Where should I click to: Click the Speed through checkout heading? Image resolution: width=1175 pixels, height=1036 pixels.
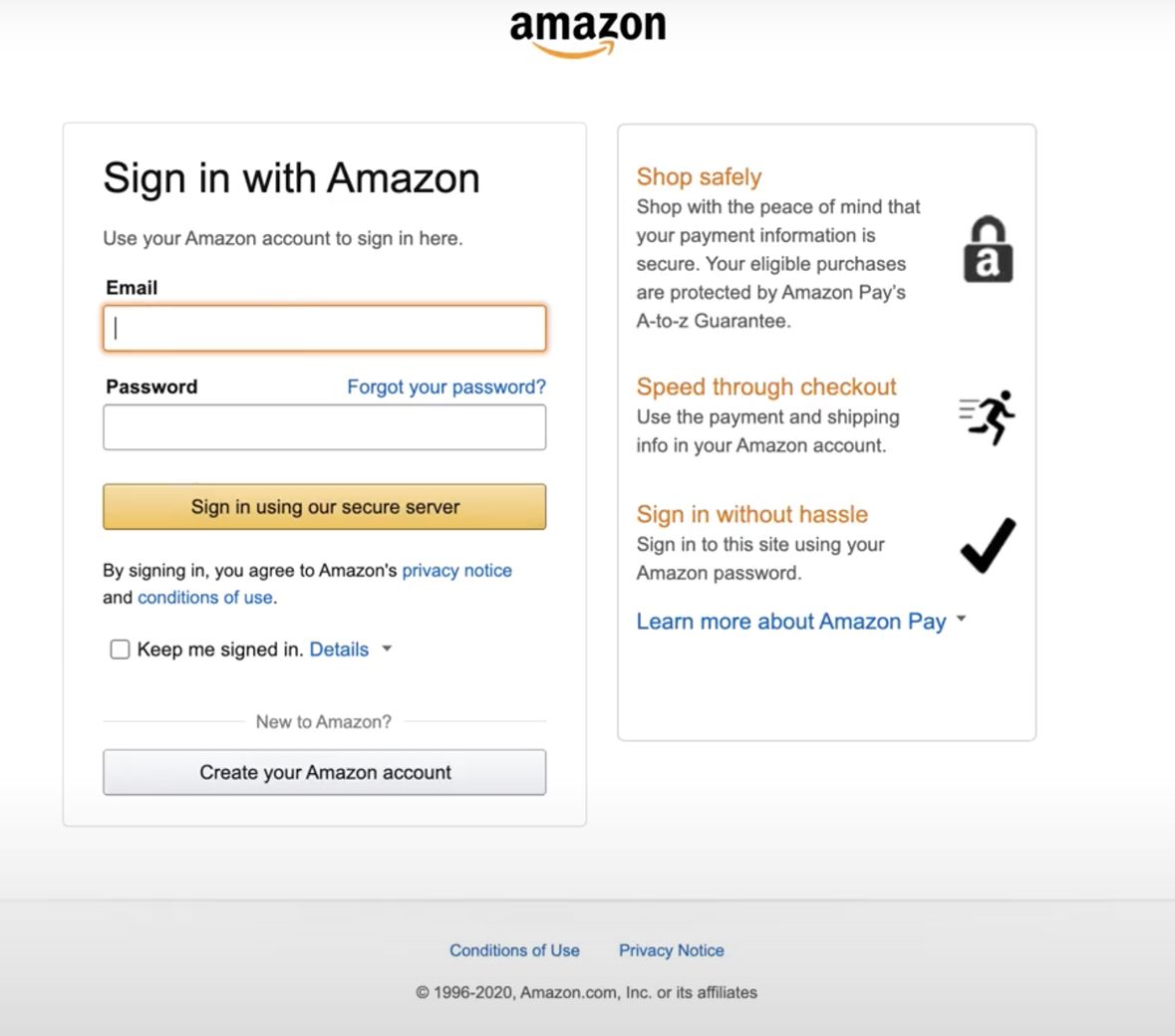(766, 387)
